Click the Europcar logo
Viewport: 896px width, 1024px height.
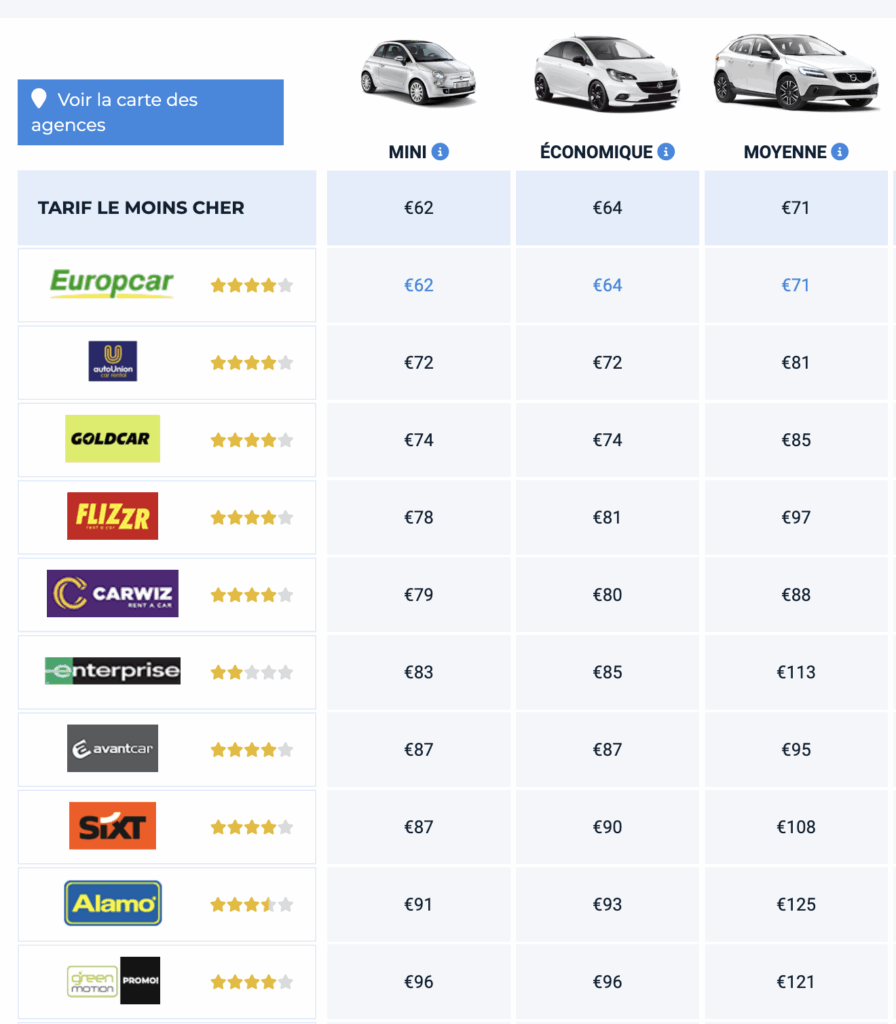click(x=112, y=284)
